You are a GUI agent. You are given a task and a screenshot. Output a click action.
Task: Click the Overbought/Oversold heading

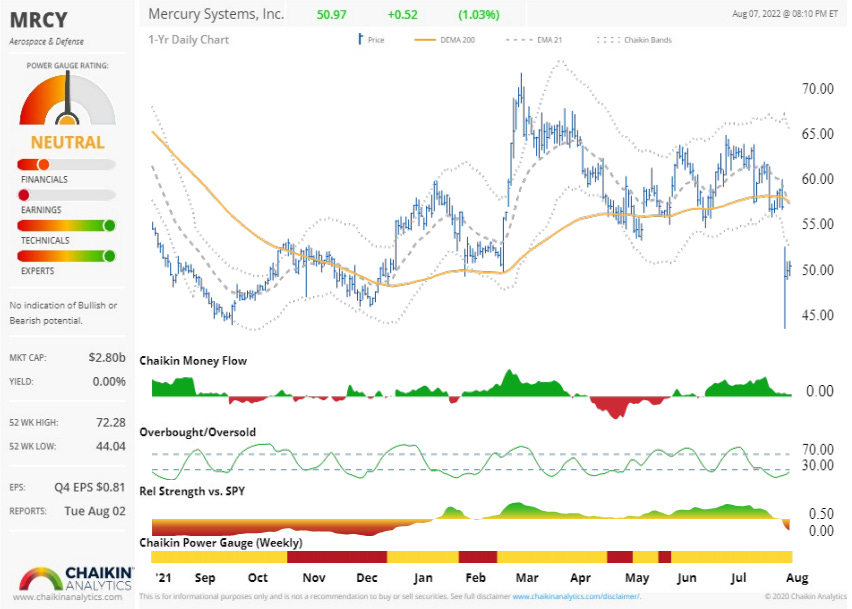coord(197,432)
